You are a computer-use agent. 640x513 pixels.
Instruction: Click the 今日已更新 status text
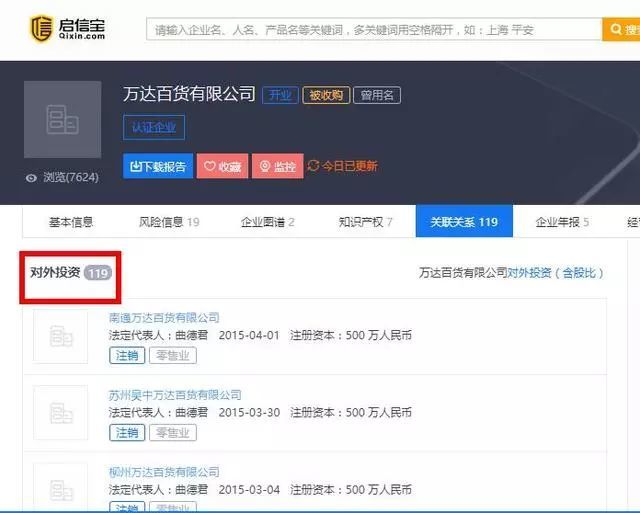(350, 166)
